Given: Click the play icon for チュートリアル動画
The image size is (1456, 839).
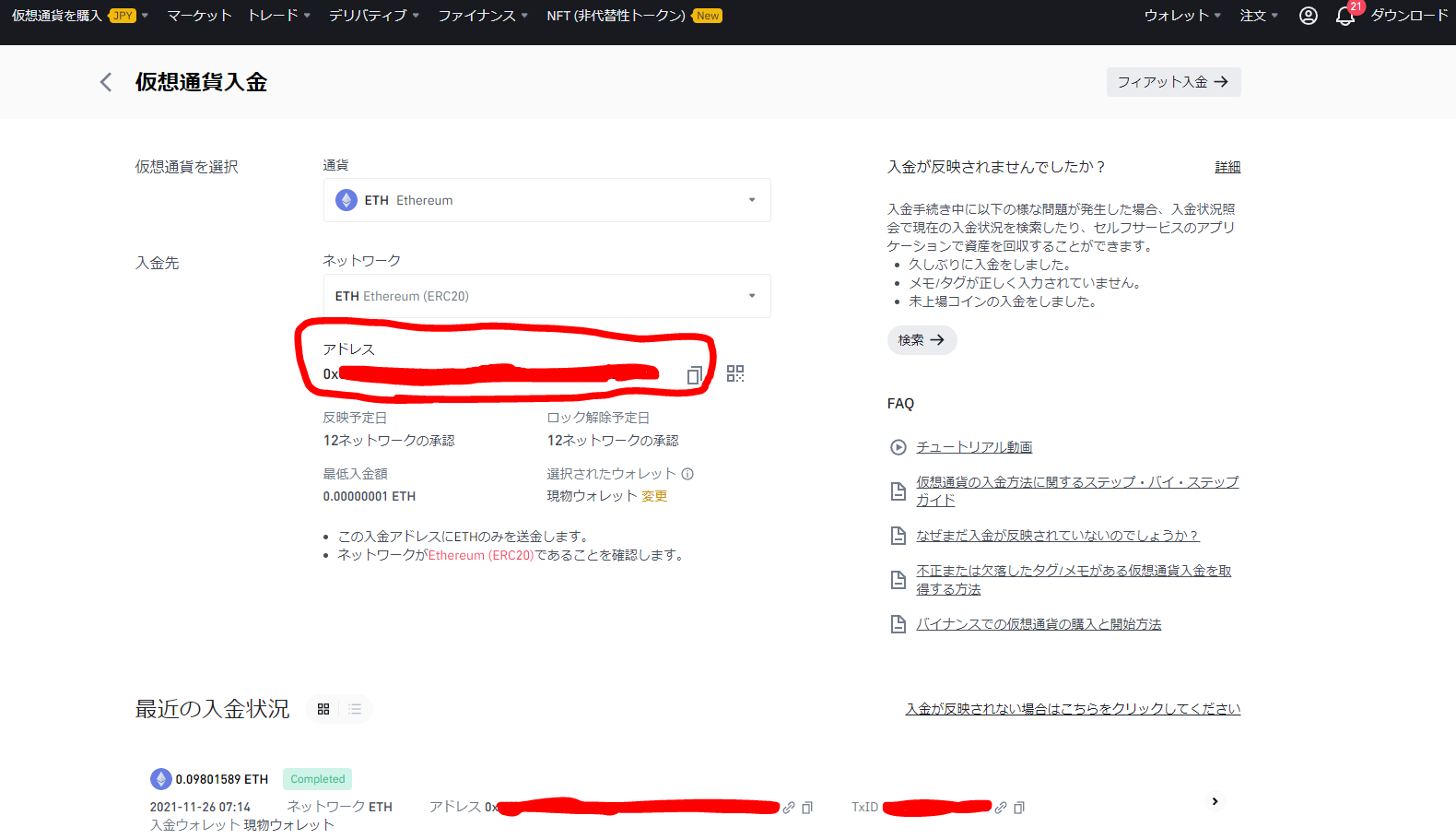Looking at the screenshot, I should pyautogui.click(x=898, y=447).
